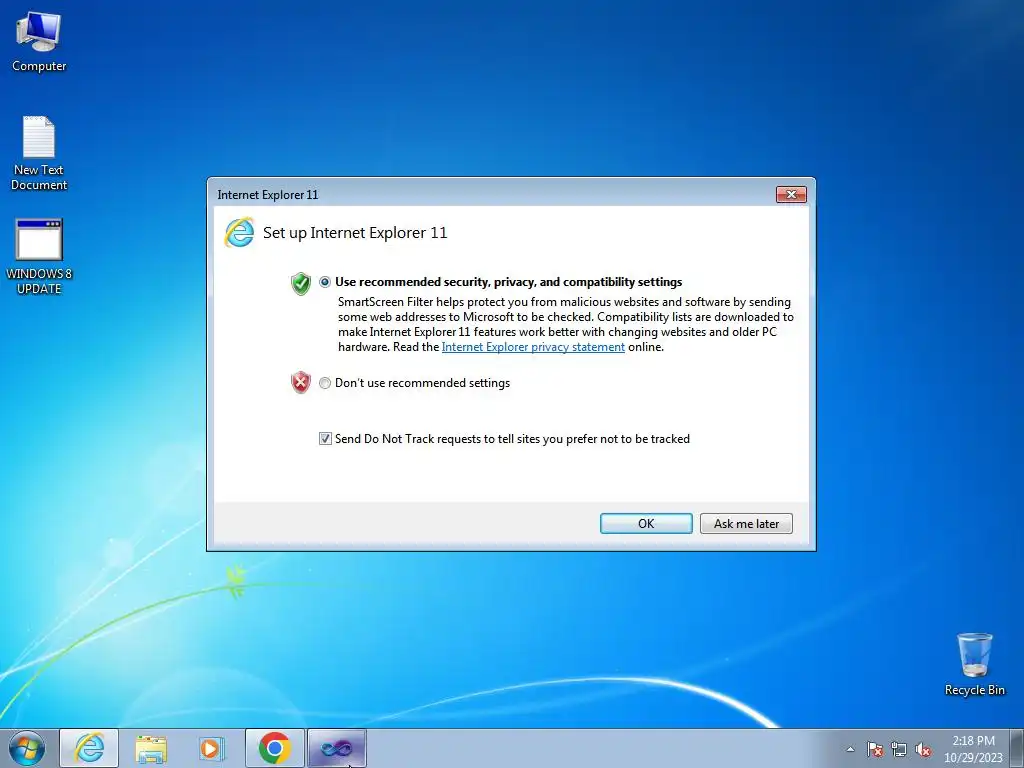Open Google Chrome from taskbar
The image size is (1024, 768).
[274, 748]
